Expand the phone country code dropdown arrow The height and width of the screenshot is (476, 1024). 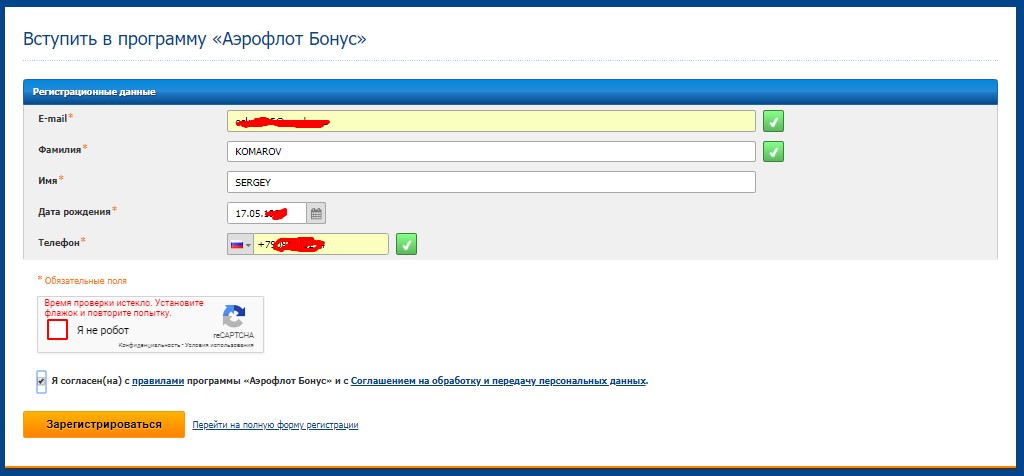248,245
